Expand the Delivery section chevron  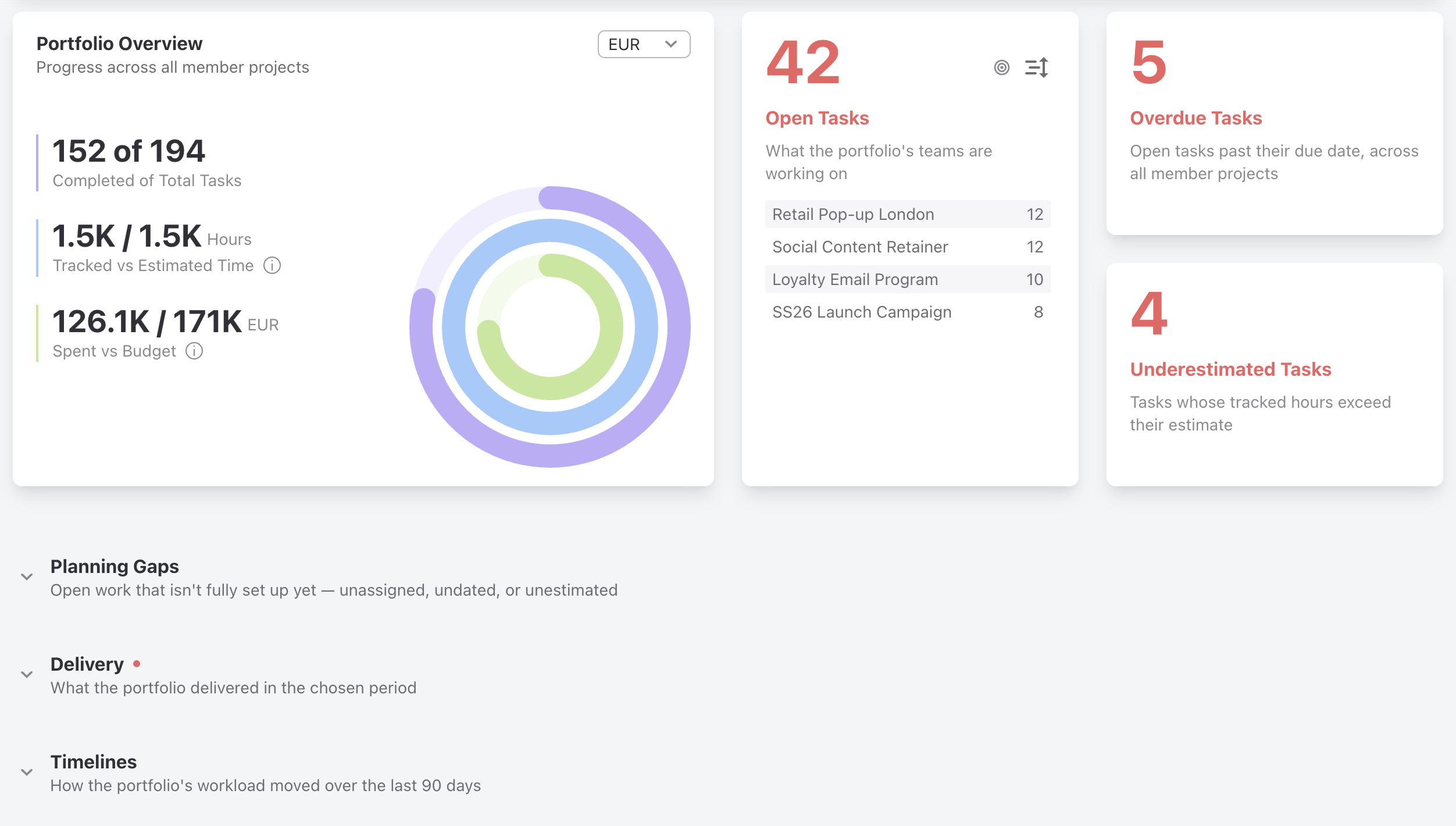click(27, 675)
